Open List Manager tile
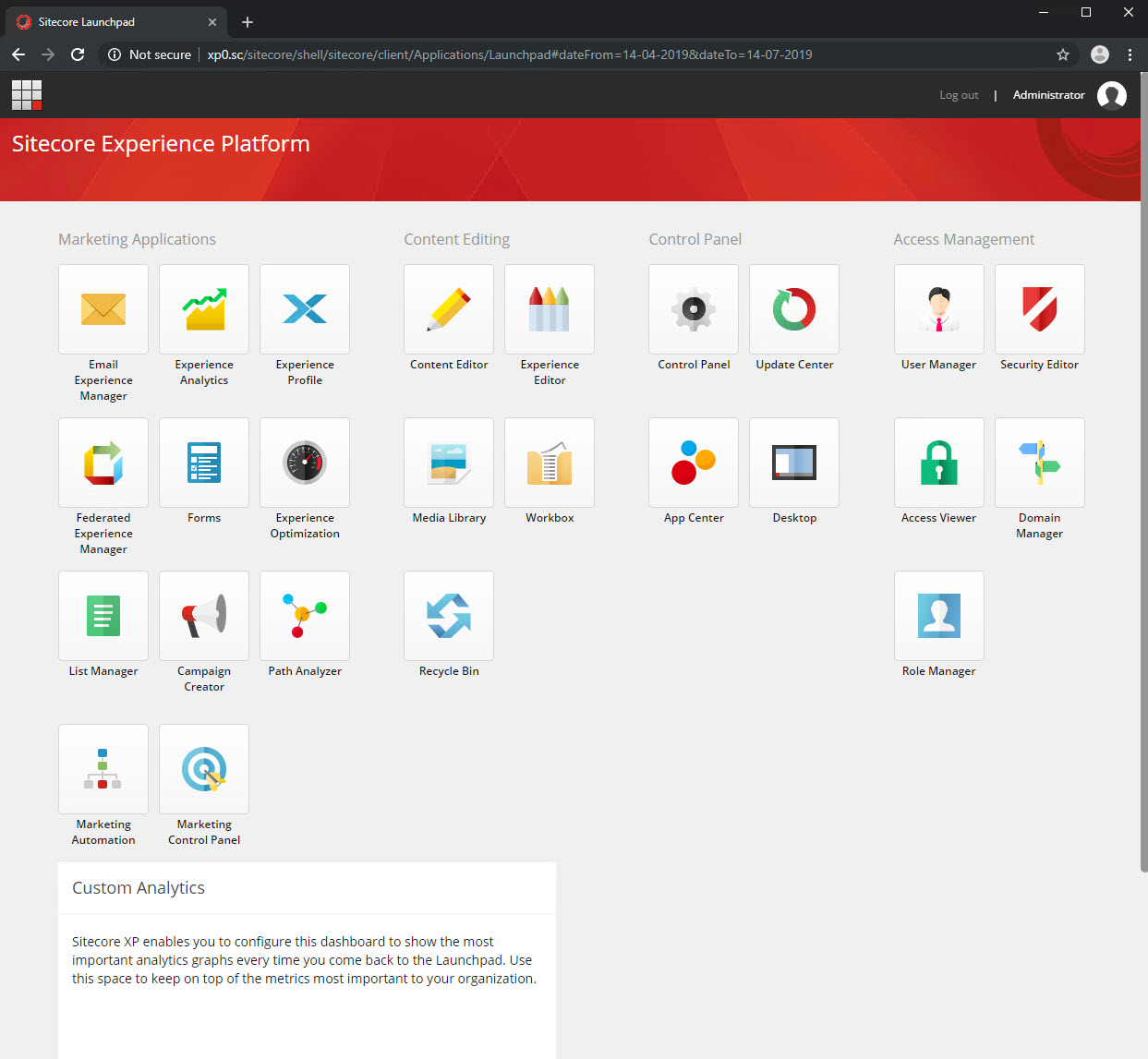This screenshot has height=1059, width=1148. 103,616
